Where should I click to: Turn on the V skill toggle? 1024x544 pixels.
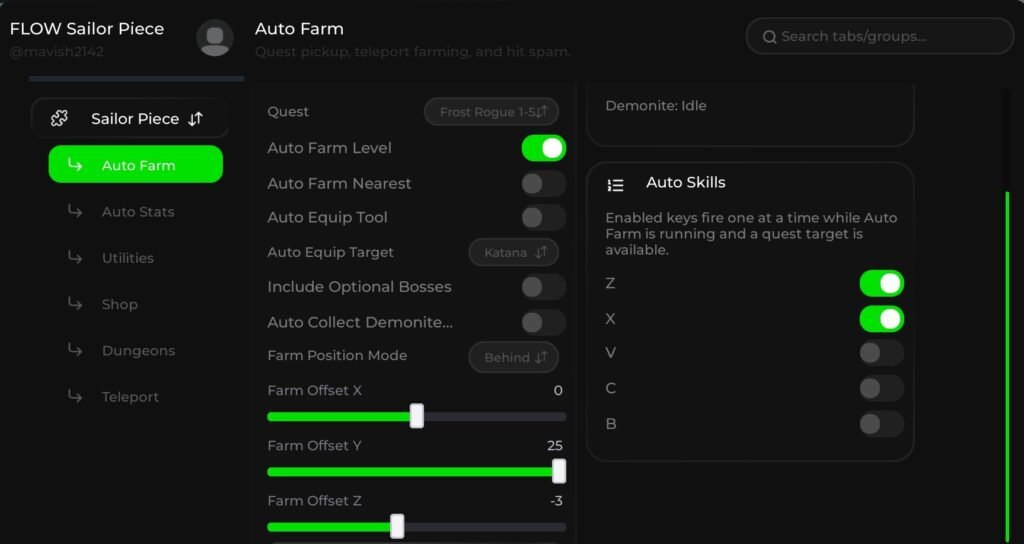click(881, 353)
